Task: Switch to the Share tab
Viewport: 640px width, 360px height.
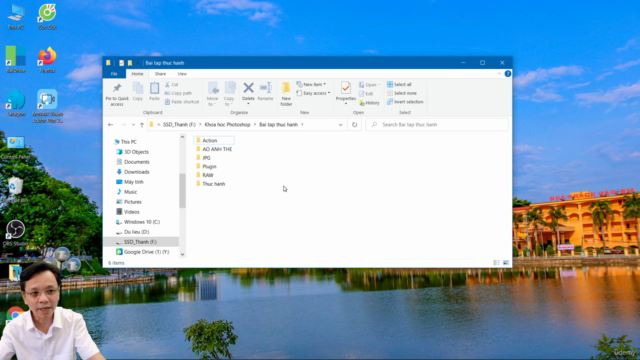Action: pyautogui.click(x=160, y=74)
